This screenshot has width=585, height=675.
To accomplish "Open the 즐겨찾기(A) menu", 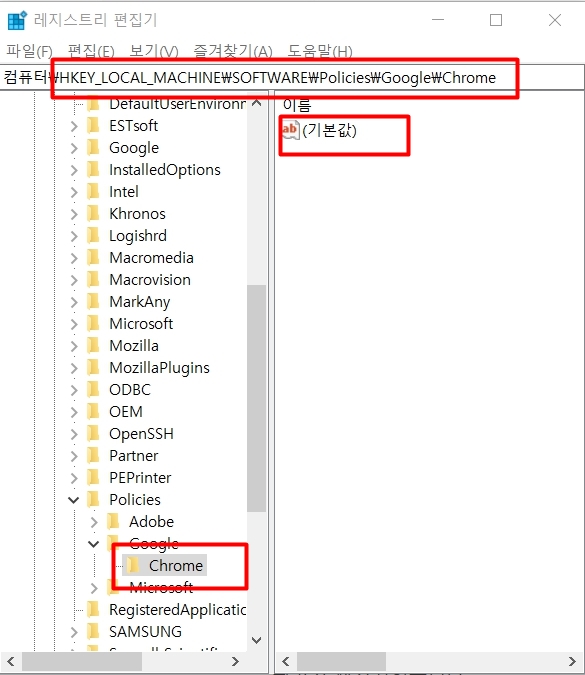I will [233, 51].
